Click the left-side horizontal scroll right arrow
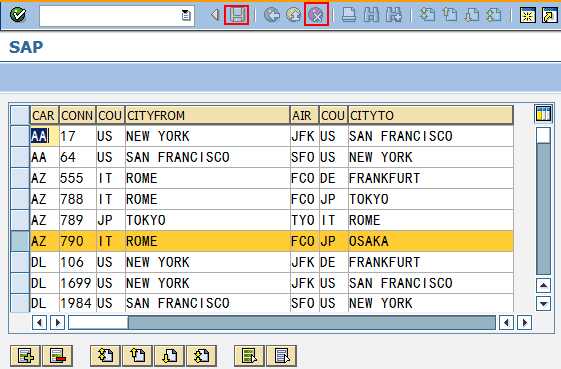 tap(58, 323)
